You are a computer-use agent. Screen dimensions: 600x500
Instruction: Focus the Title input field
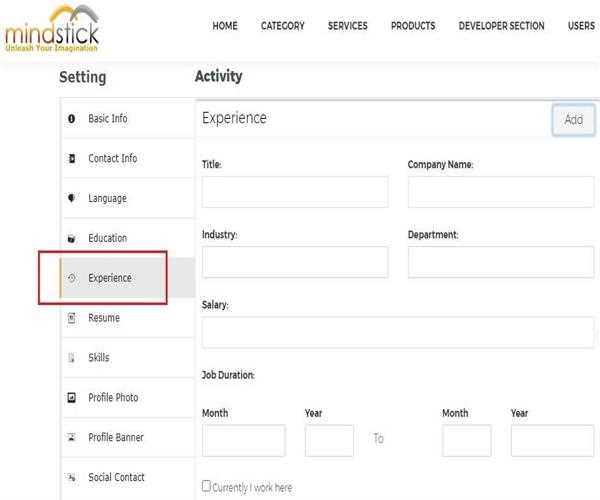(295, 192)
